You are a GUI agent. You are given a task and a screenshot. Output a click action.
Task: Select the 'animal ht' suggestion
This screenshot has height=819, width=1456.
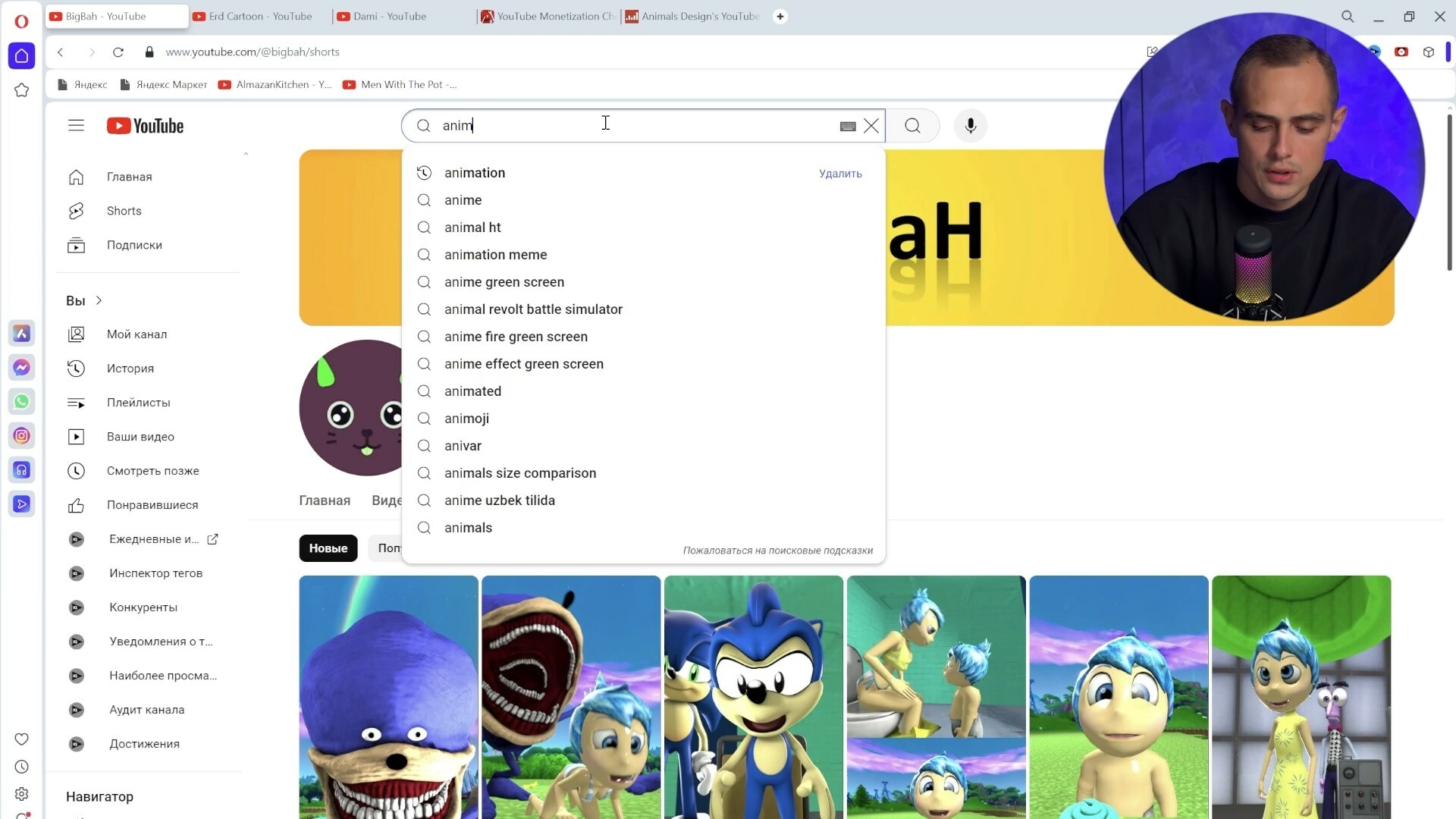click(643, 227)
